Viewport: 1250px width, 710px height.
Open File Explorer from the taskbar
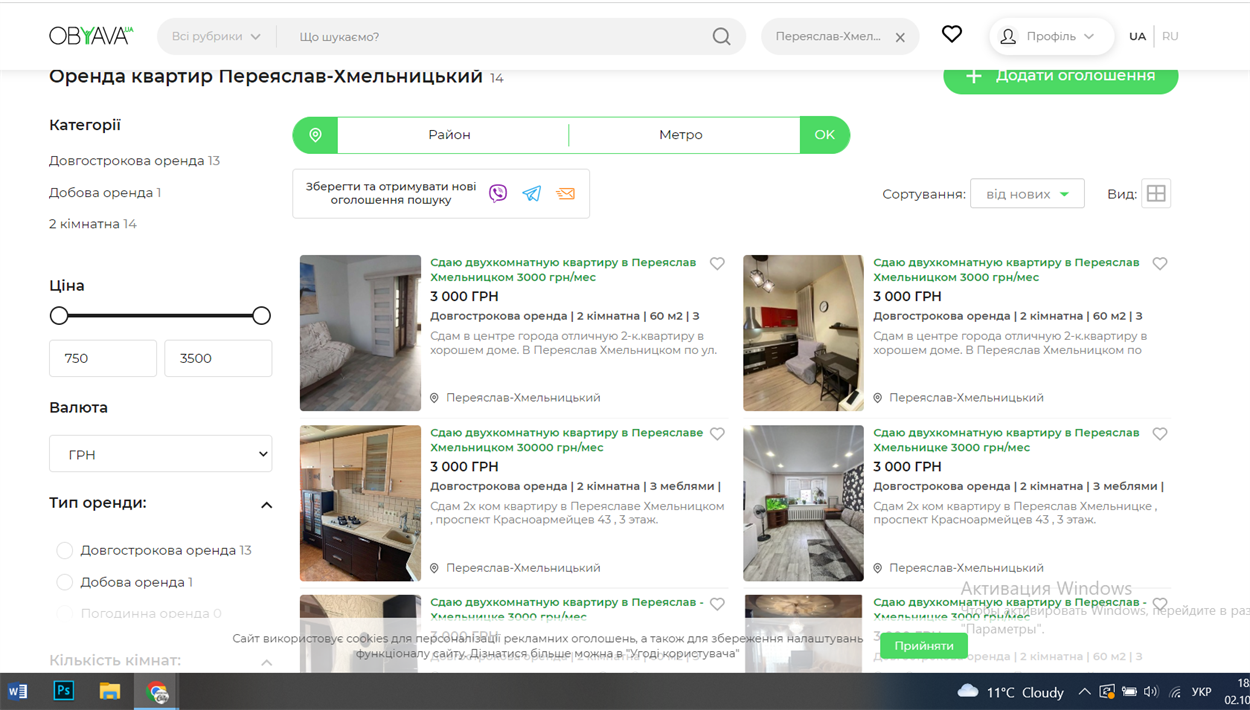click(x=110, y=691)
